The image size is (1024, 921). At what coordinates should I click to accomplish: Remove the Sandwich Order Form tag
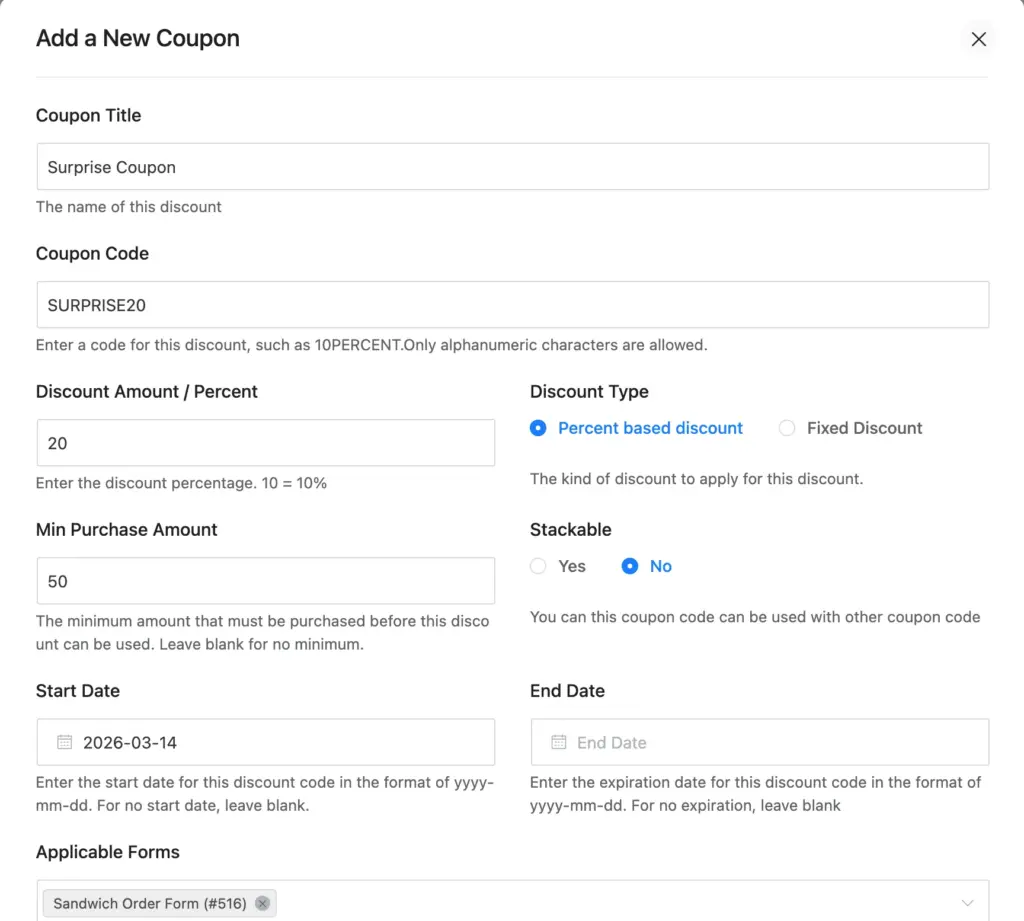coord(262,903)
